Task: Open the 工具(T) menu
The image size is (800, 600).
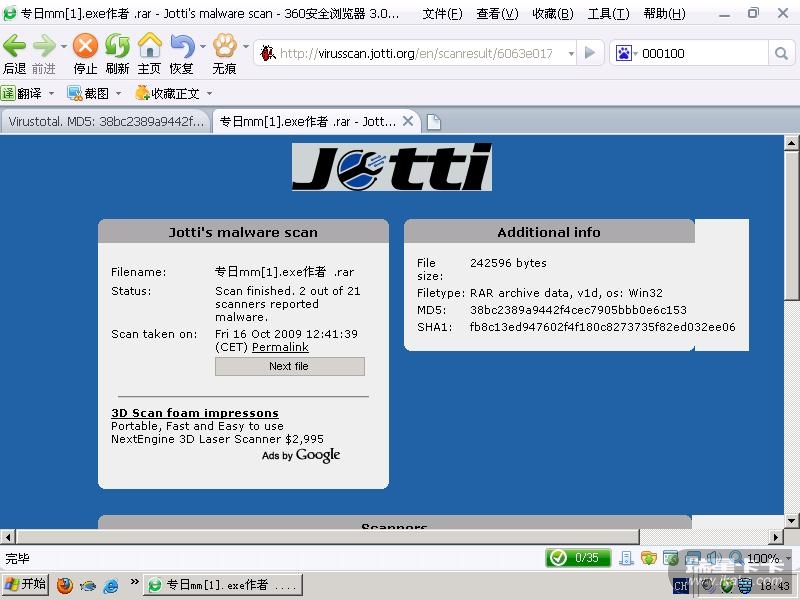Action: [608, 14]
